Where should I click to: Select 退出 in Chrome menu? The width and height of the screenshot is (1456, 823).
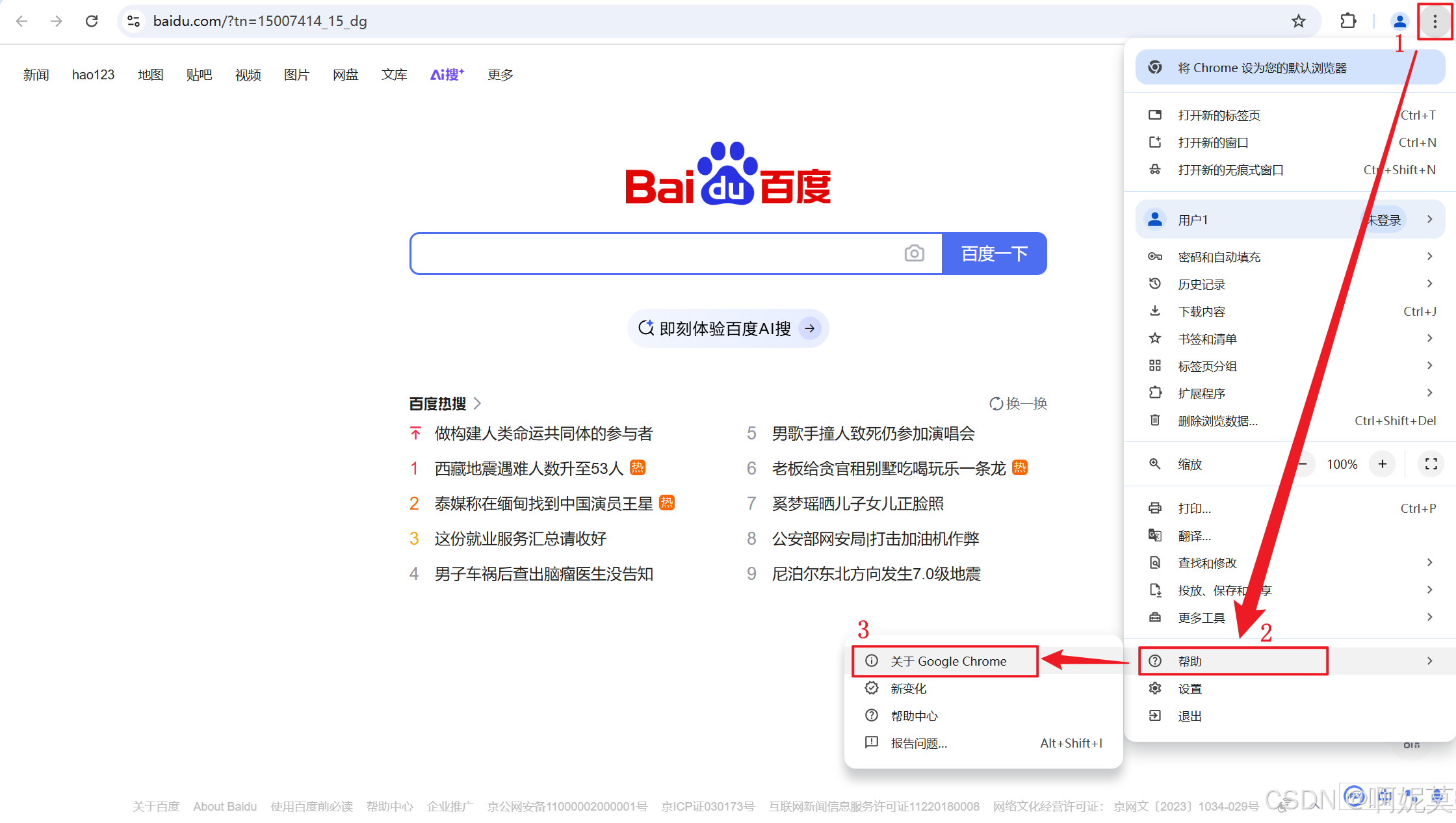click(x=1290, y=716)
